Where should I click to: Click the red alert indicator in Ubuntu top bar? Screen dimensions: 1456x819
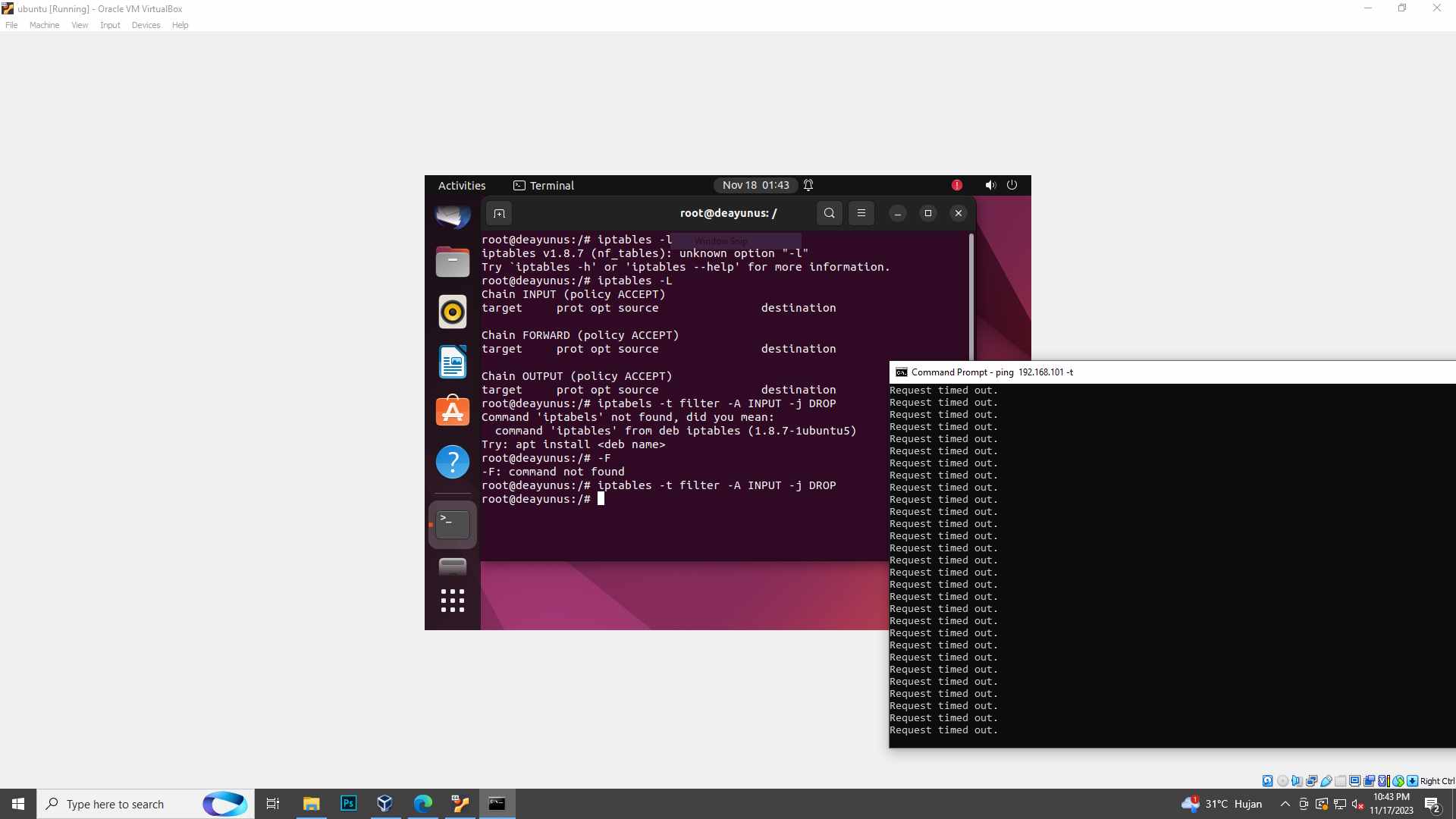957,185
